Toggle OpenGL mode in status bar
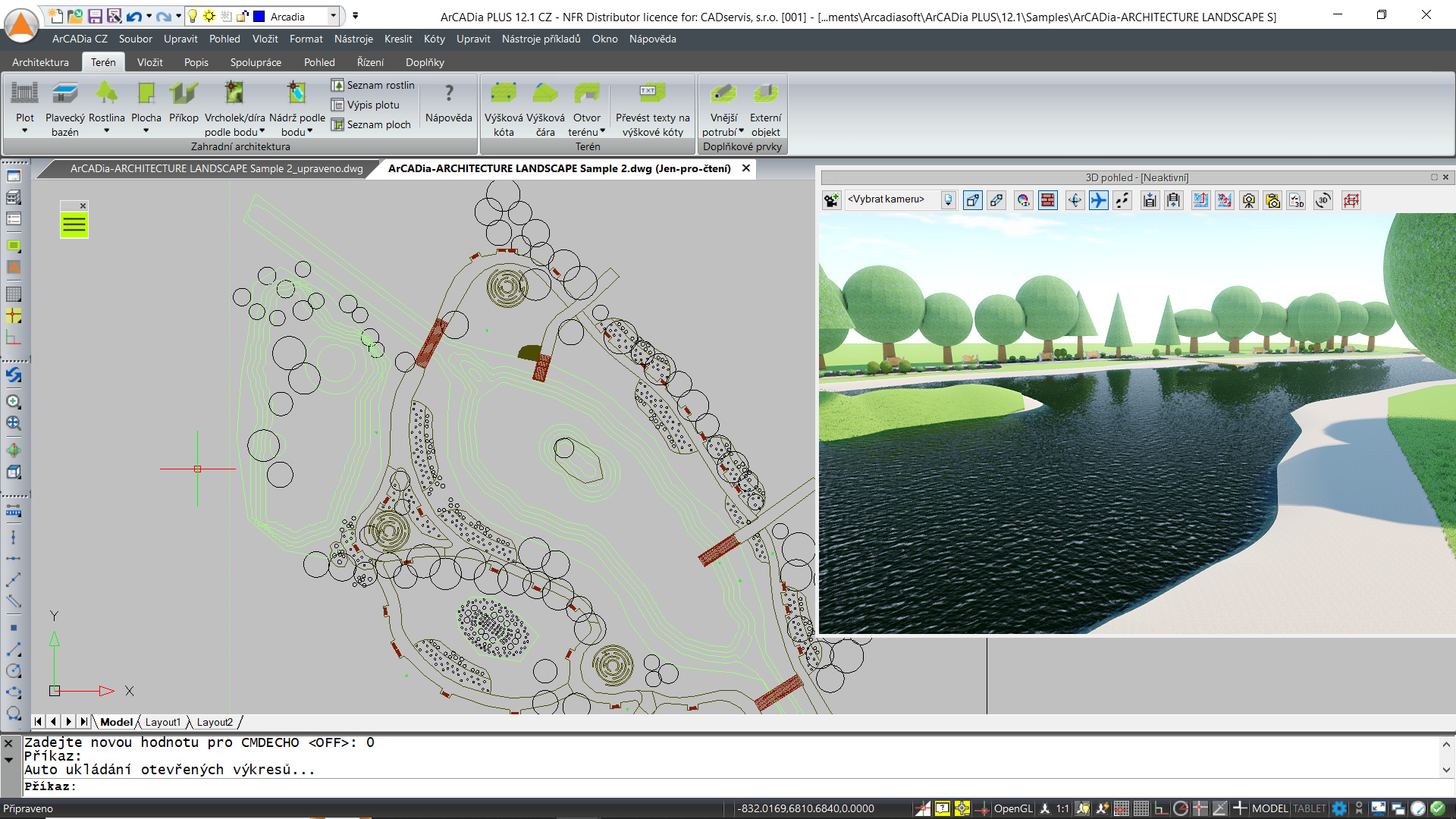This screenshot has height=819, width=1456. point(1013,808)
